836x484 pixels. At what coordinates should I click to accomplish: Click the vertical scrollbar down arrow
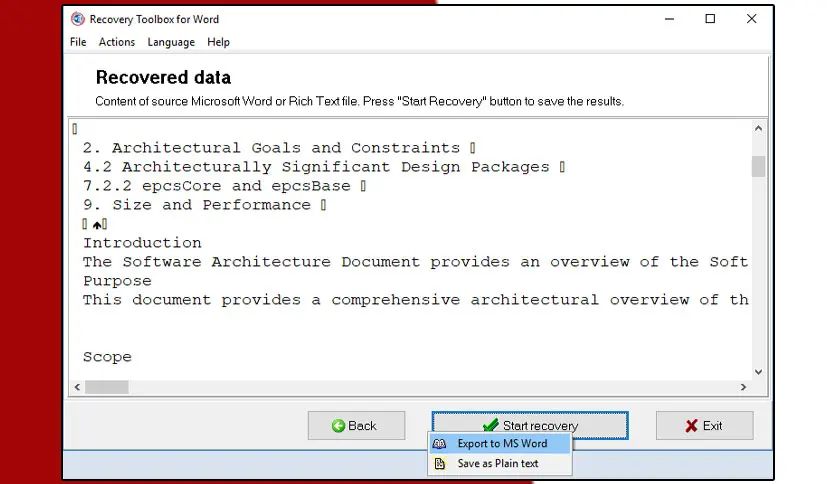pyautogui.click(x=758, y=372)
